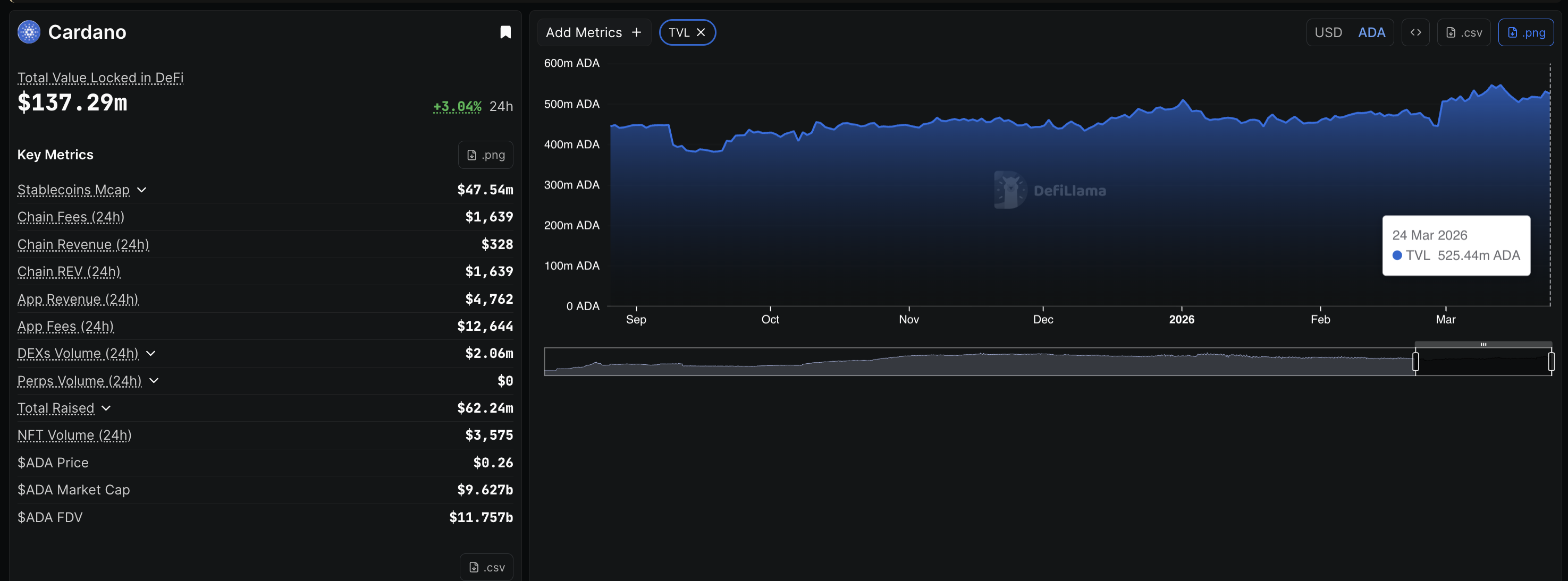The width and height of the screenshot is (1568, 581).
Task: Click the Chain Fees (24h) label
Action: click(x=71, y=217)
